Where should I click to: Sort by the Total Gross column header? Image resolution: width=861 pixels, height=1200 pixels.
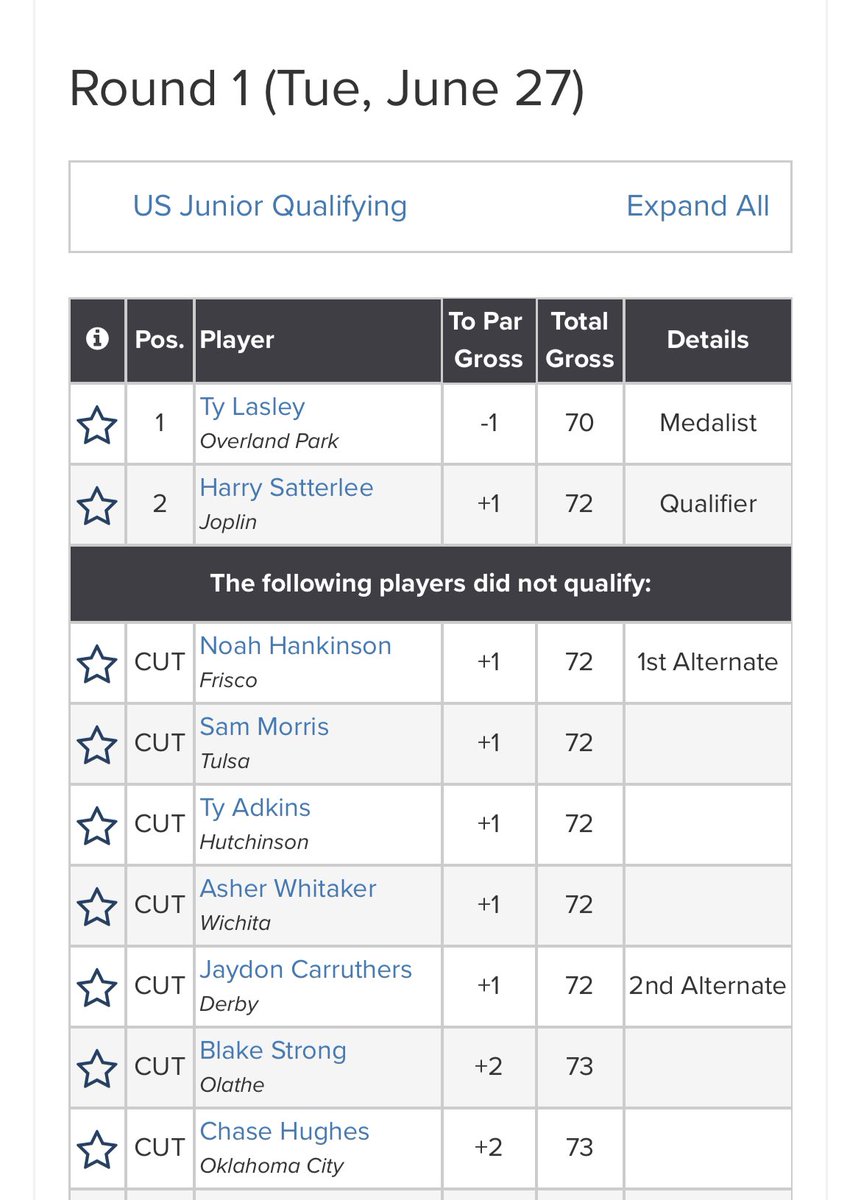point(580,340)
